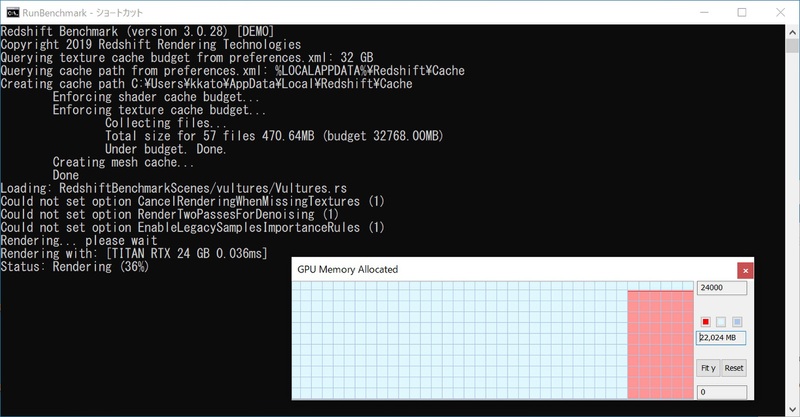Select the red color swatch
The width and height of the screenshot is (800, 417).
706,322
